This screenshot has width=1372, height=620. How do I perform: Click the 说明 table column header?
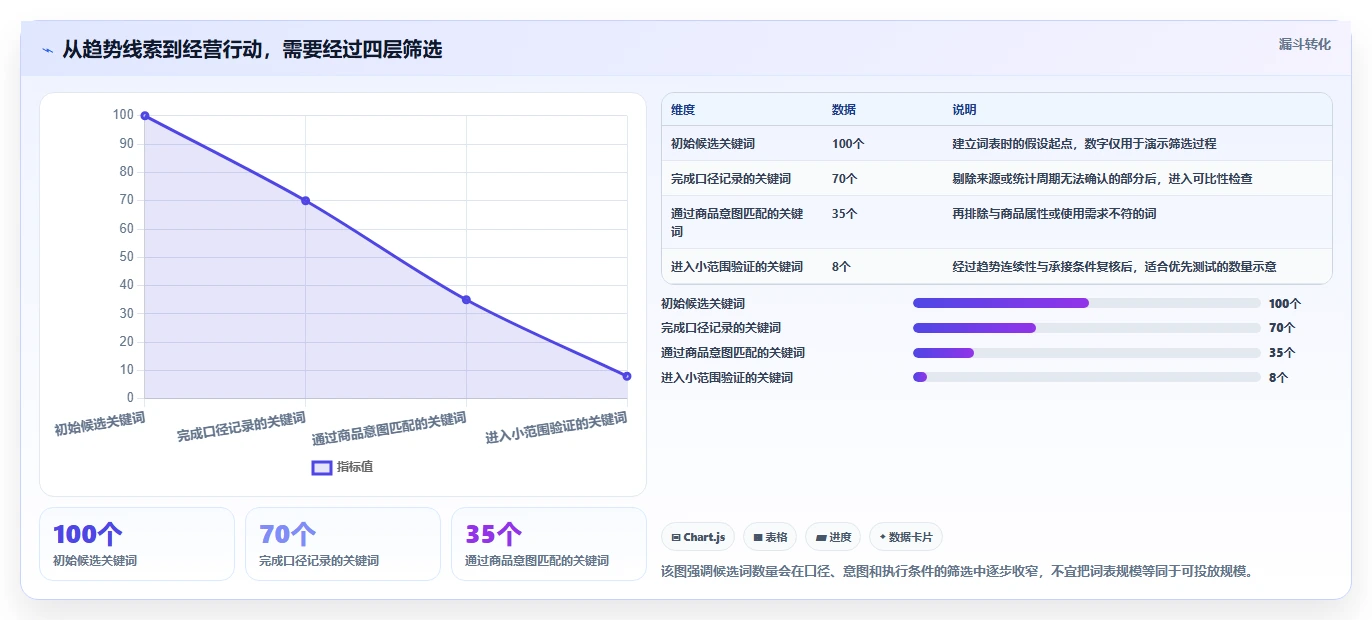tap(964, 110)
